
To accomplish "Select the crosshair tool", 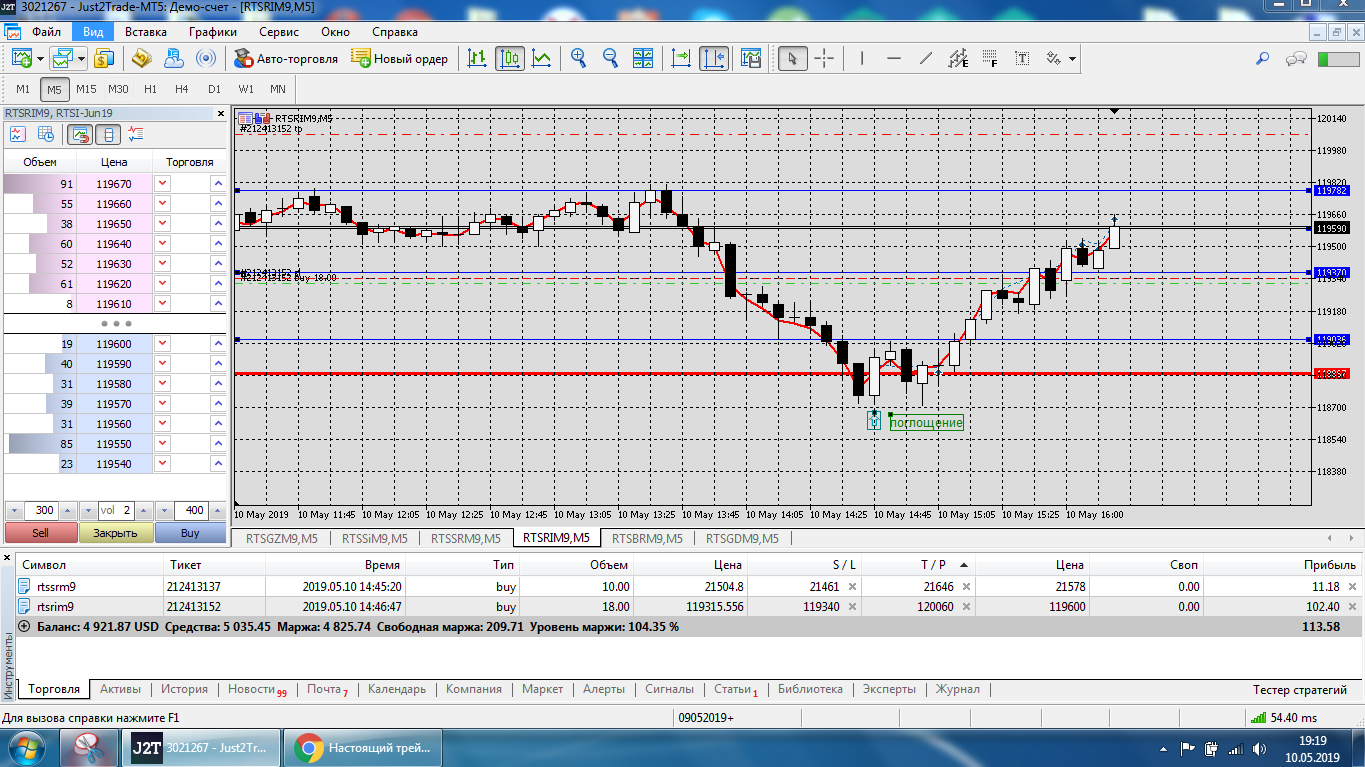I will pos(824,58).
